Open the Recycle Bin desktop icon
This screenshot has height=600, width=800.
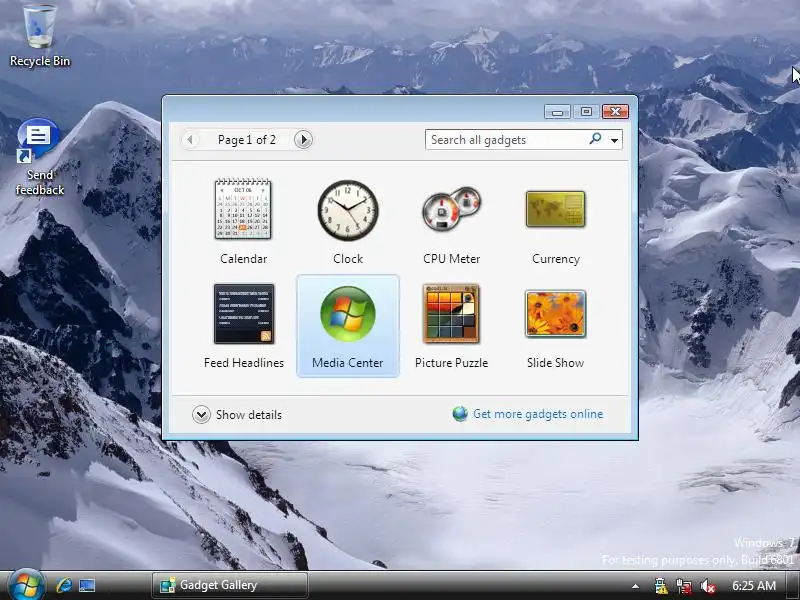tap(40, 36)
